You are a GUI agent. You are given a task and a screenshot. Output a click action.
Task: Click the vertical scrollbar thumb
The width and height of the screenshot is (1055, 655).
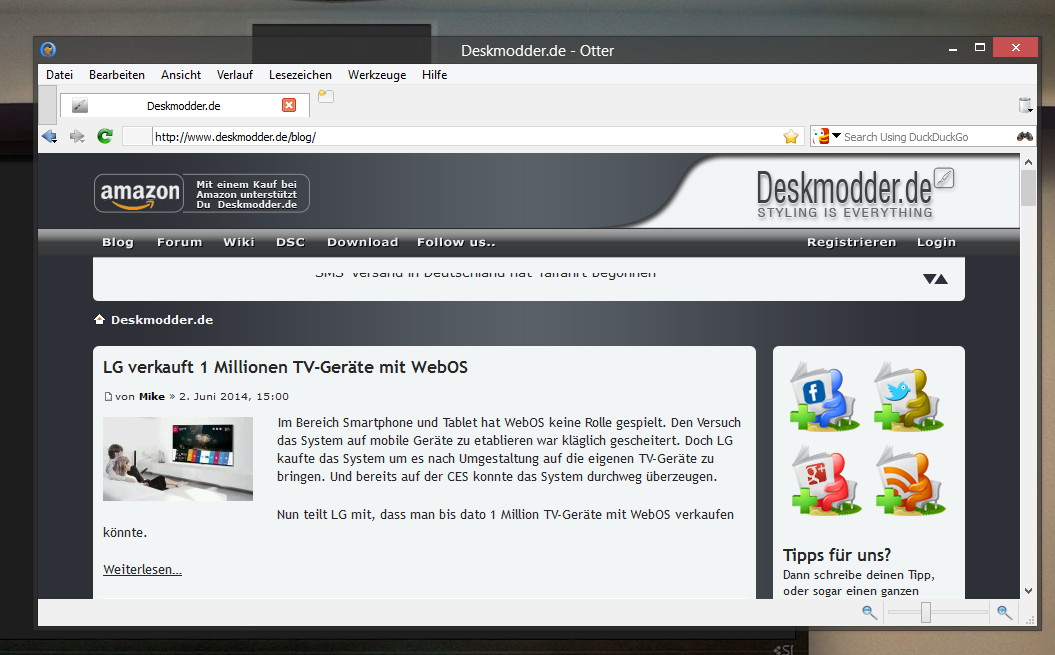1028,188
